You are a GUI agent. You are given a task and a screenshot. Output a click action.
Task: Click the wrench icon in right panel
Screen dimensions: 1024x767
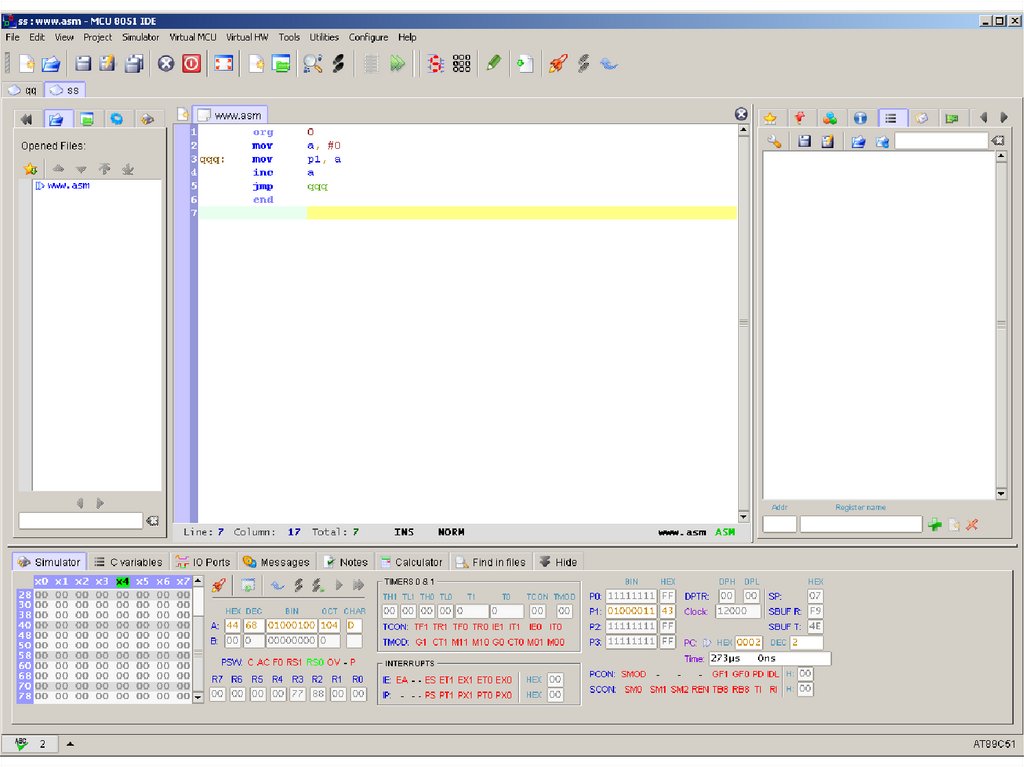point(774,142)
